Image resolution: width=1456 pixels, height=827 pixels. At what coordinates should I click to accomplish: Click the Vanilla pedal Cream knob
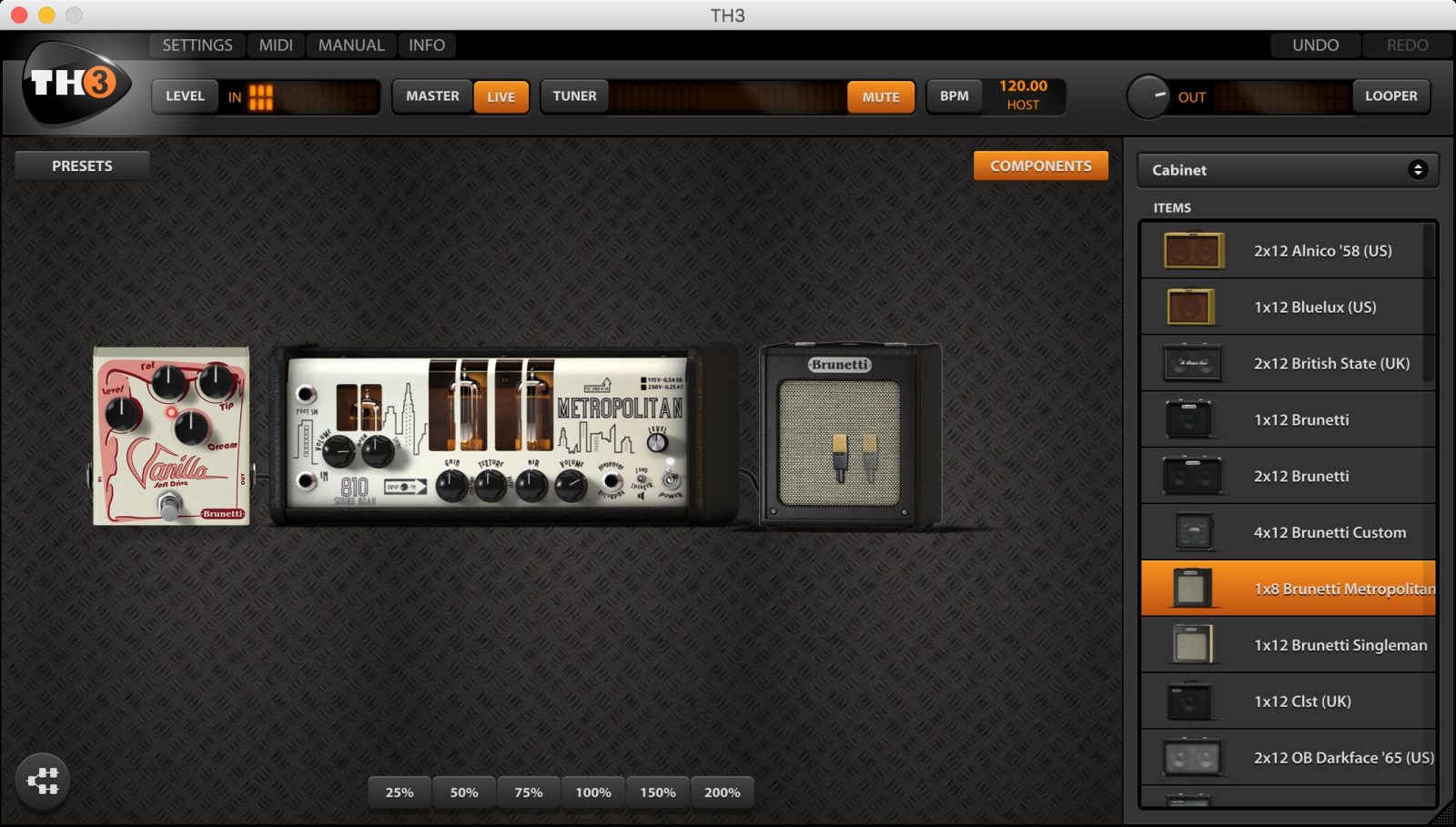[x=190, y=427]
